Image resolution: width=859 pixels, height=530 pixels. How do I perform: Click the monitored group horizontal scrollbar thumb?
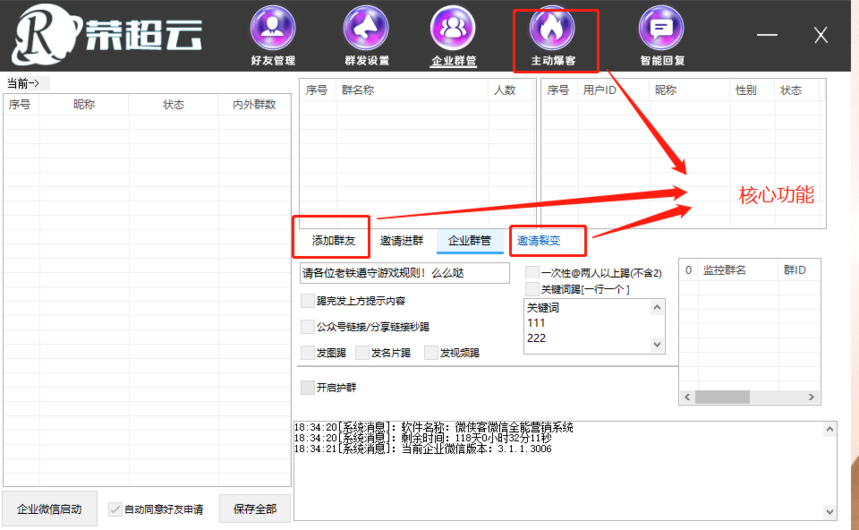tap(722, 397)
